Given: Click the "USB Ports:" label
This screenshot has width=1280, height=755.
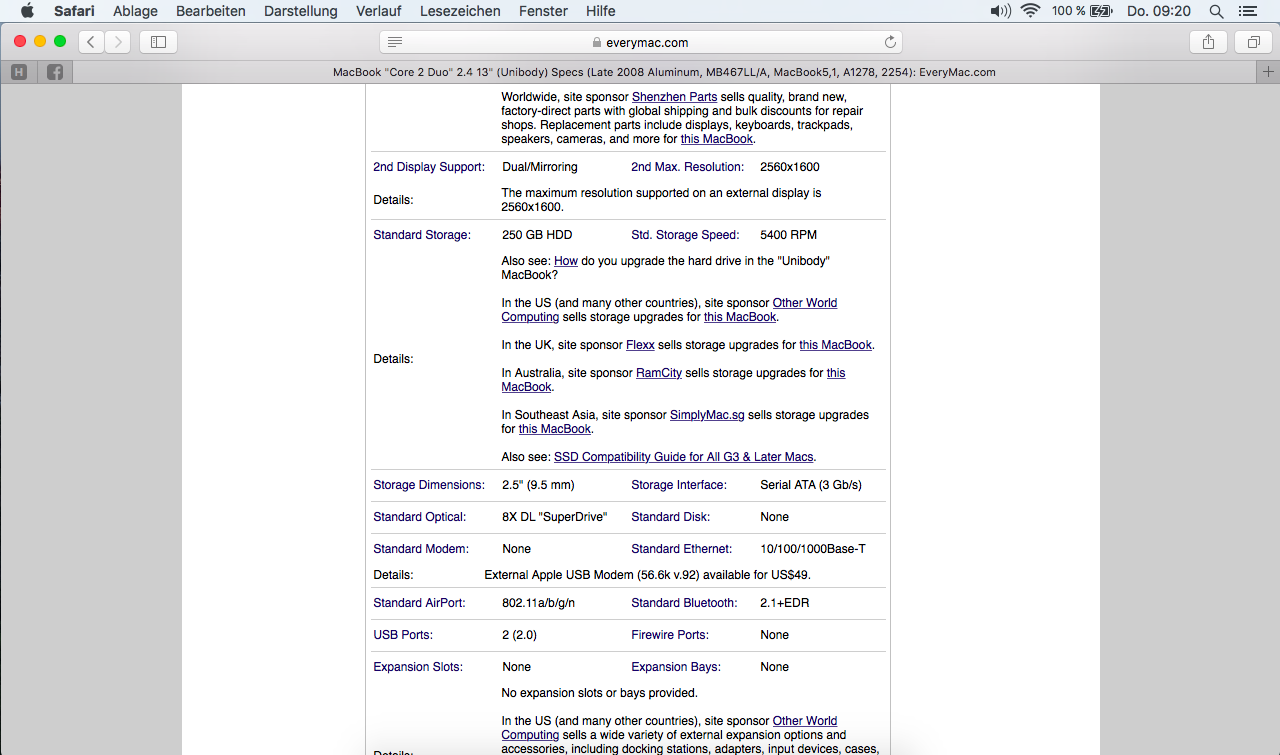Looking at the screenshot, I should 403,635.
